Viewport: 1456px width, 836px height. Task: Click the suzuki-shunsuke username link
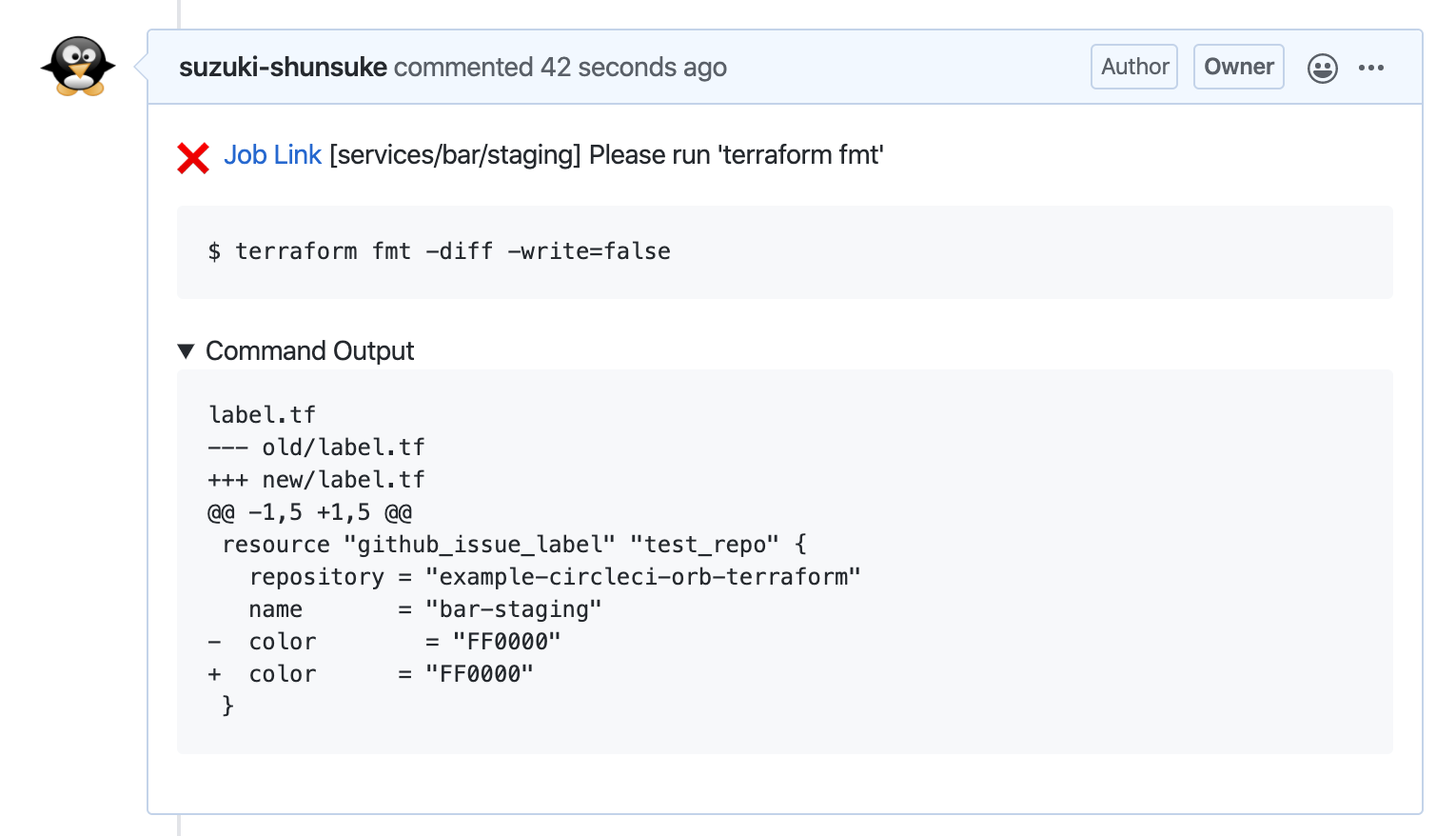click(283, 67)
